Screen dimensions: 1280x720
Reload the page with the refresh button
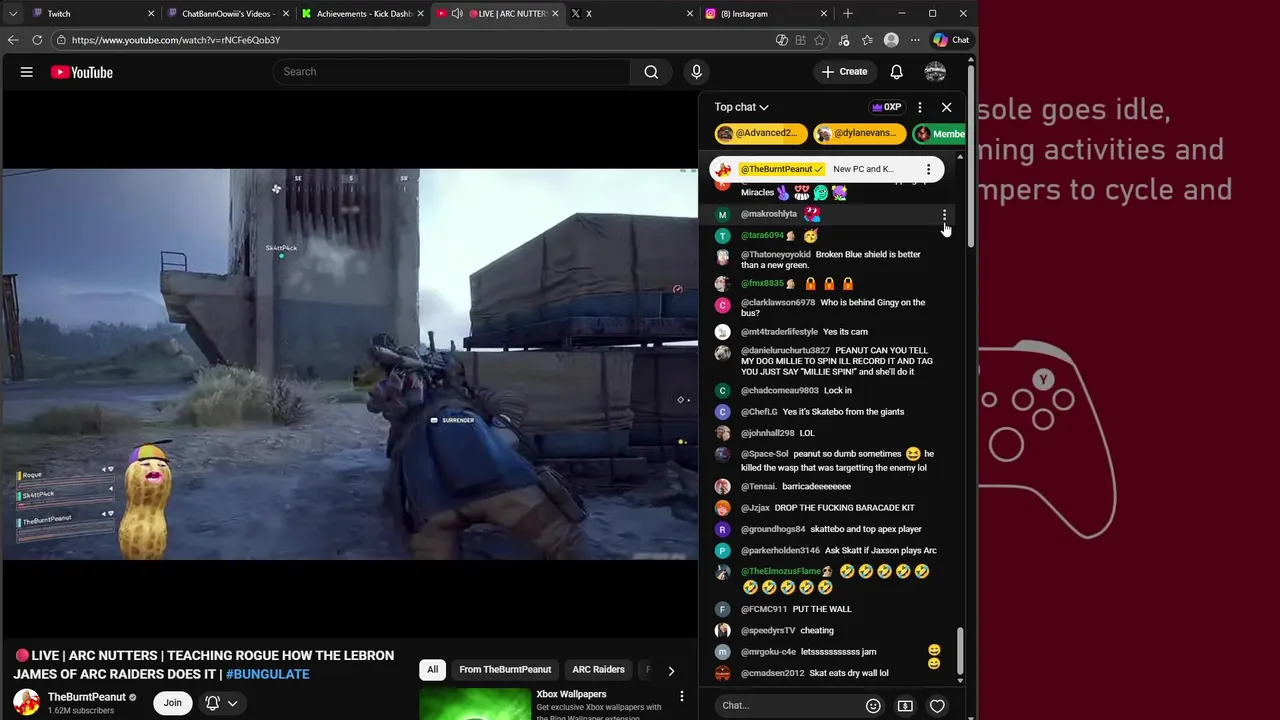[x=37, y=40]
